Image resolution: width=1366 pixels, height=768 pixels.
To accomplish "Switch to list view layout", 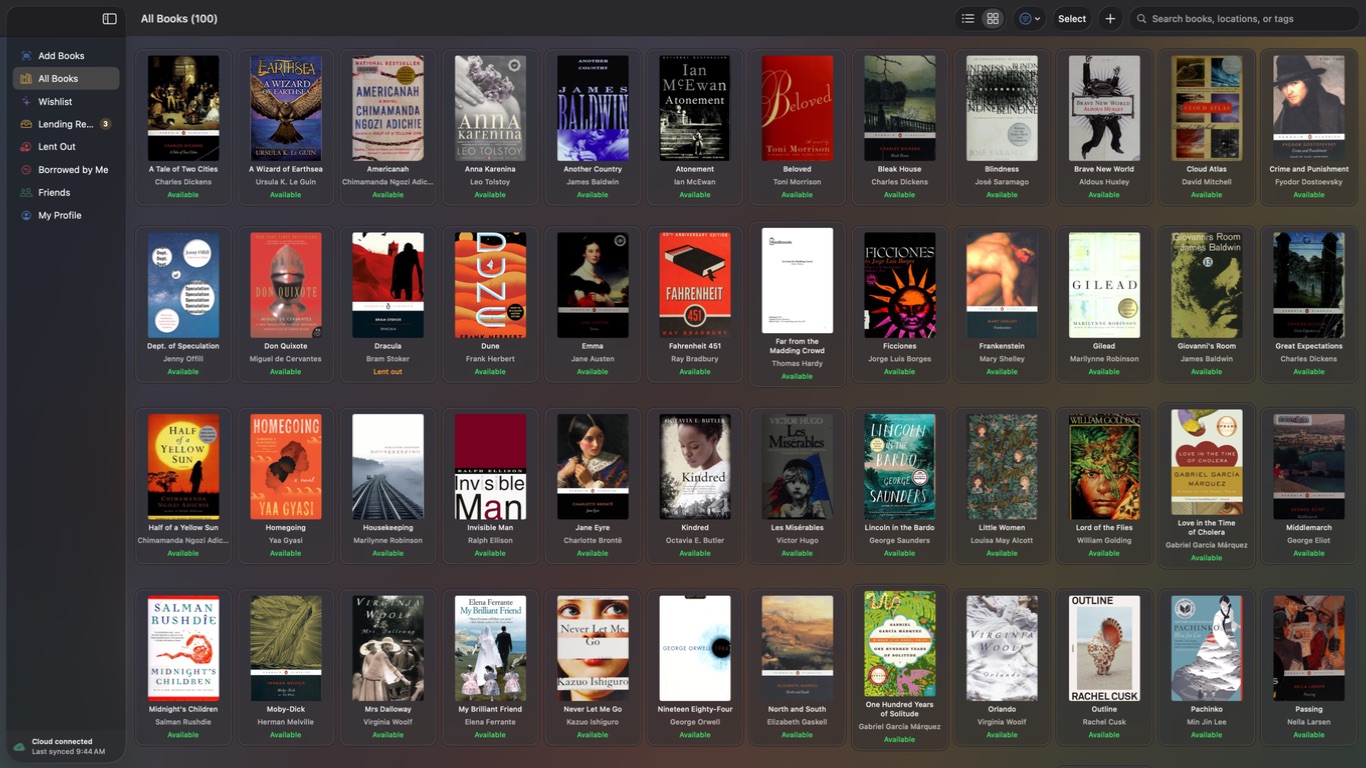I will tap(968, 19).
